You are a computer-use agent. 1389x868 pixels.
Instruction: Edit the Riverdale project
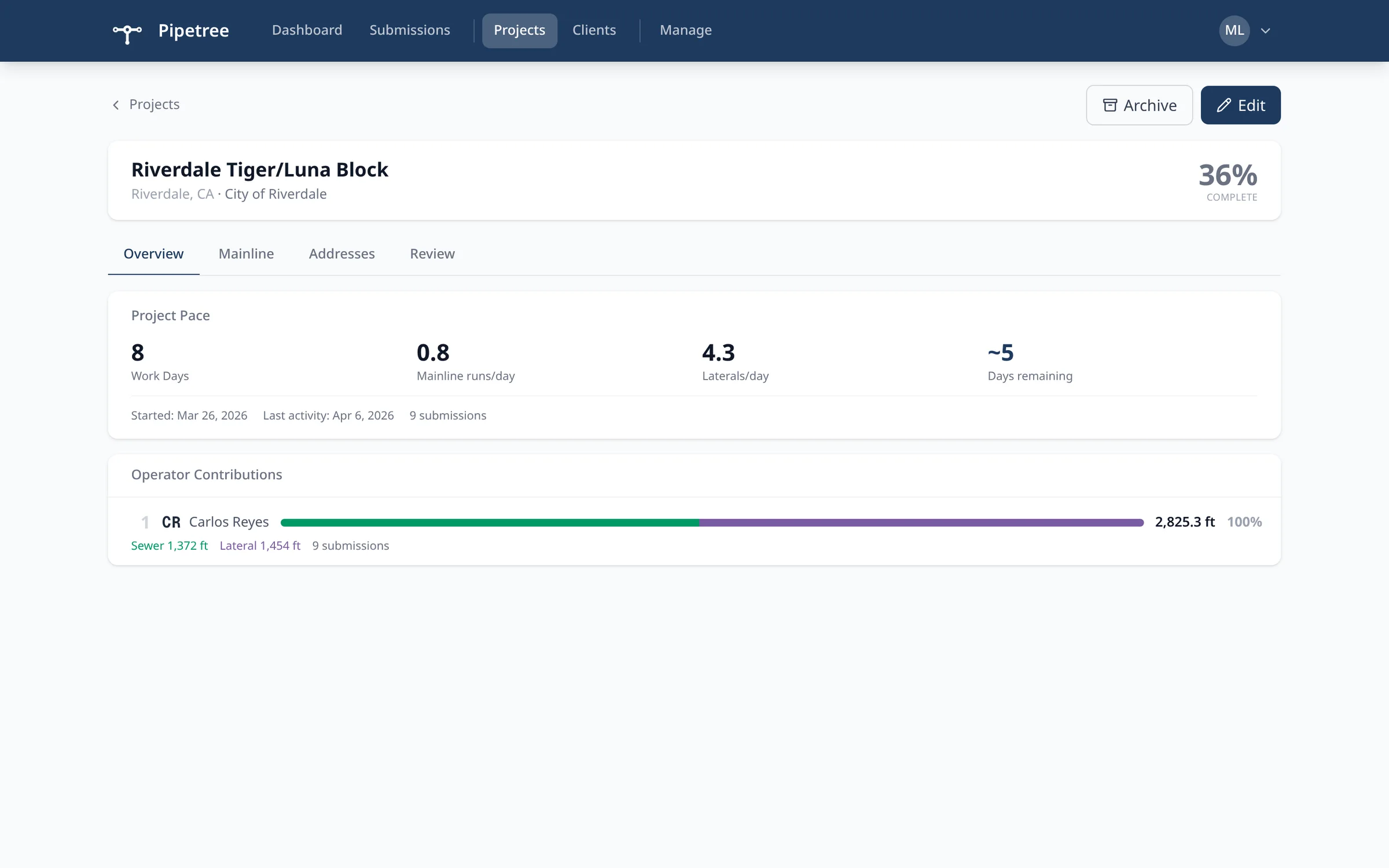coord(1240,105)
